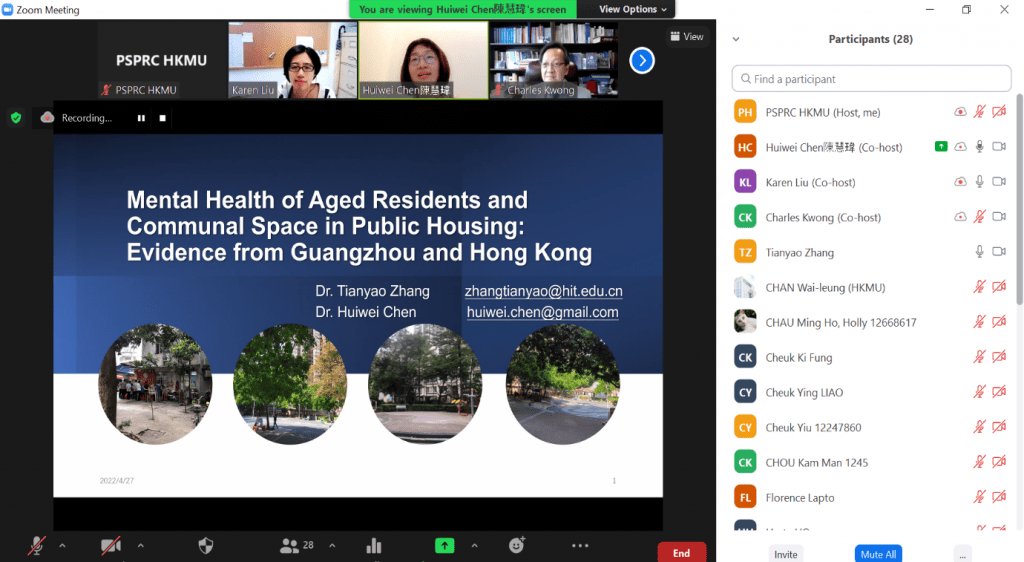Expand participants options caret beside 28
Image resolution: width=1024 pixels, height=562 pixels.
[332, 545]
